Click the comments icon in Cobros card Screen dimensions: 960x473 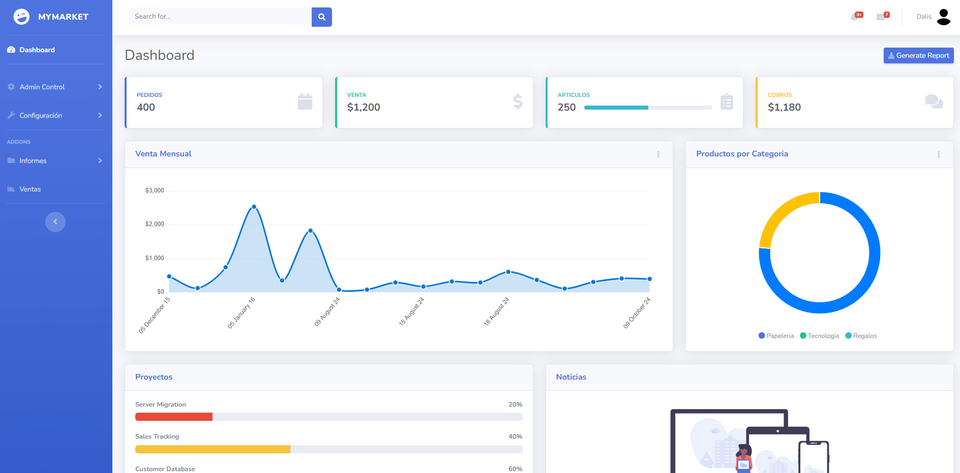(934, 102)
